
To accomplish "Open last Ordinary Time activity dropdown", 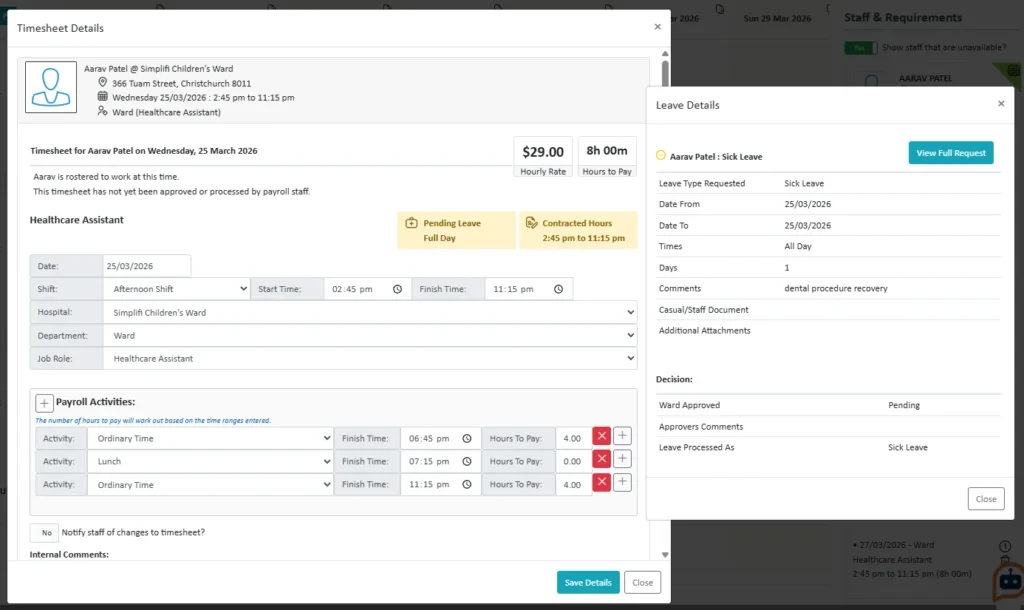I will pos(210,485).
